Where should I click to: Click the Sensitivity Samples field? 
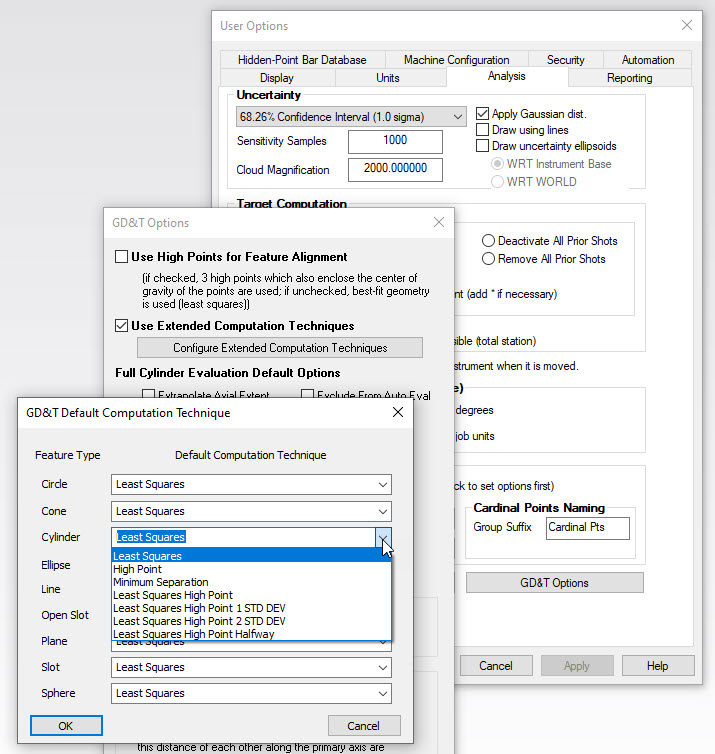395,142
